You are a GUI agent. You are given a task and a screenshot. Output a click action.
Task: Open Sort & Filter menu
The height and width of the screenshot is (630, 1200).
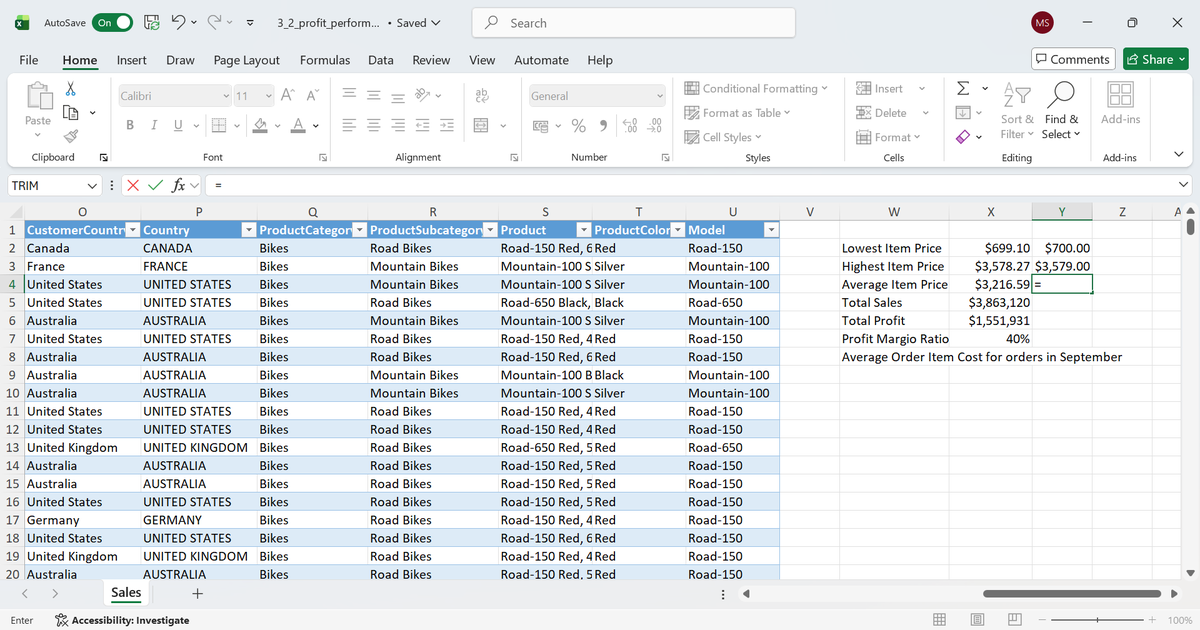click(x=1018, y=110)
